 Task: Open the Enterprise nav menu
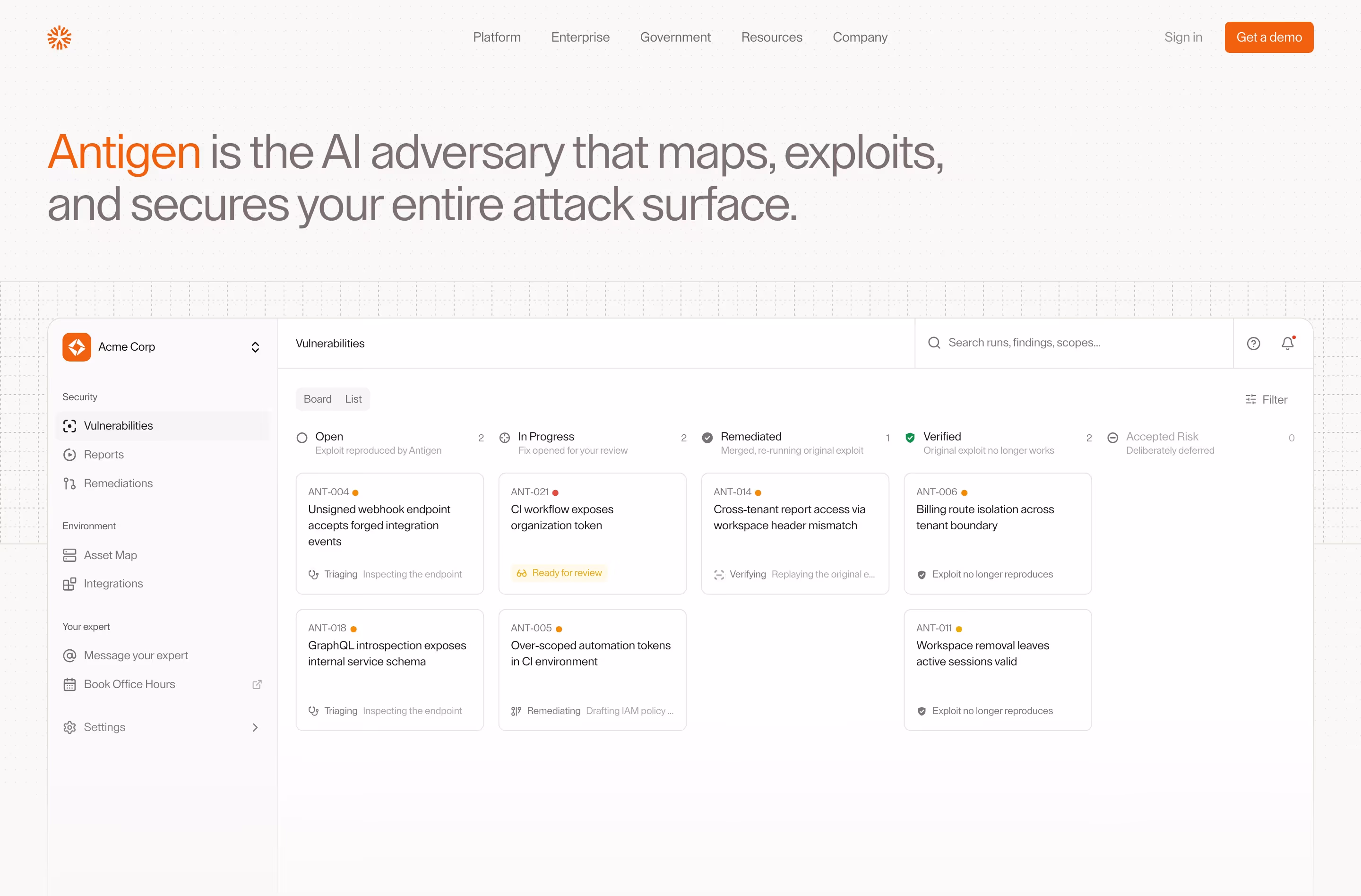[580, 37]
